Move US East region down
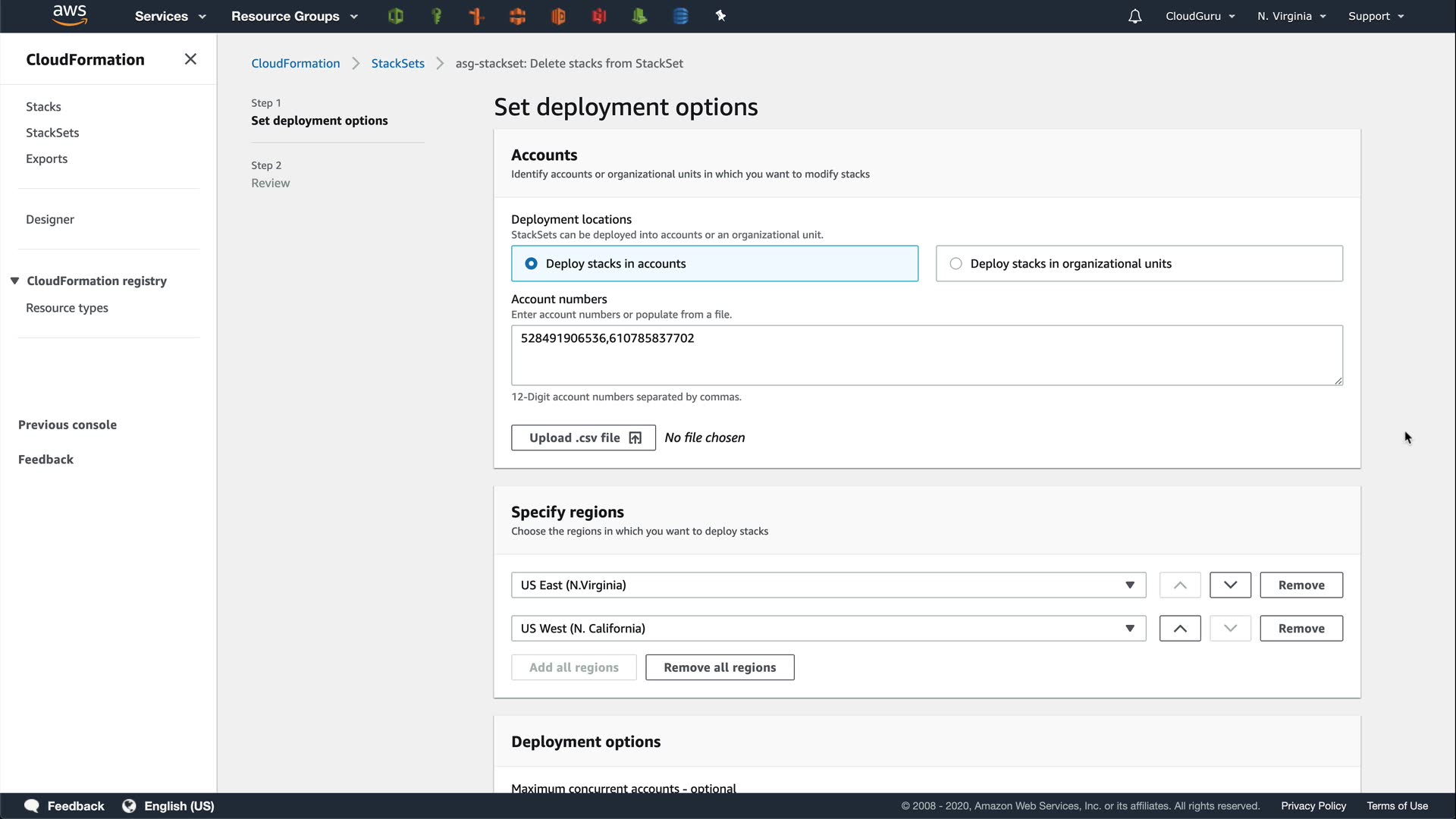Viewport: 1456px width, 819px height. [1230, 585]
